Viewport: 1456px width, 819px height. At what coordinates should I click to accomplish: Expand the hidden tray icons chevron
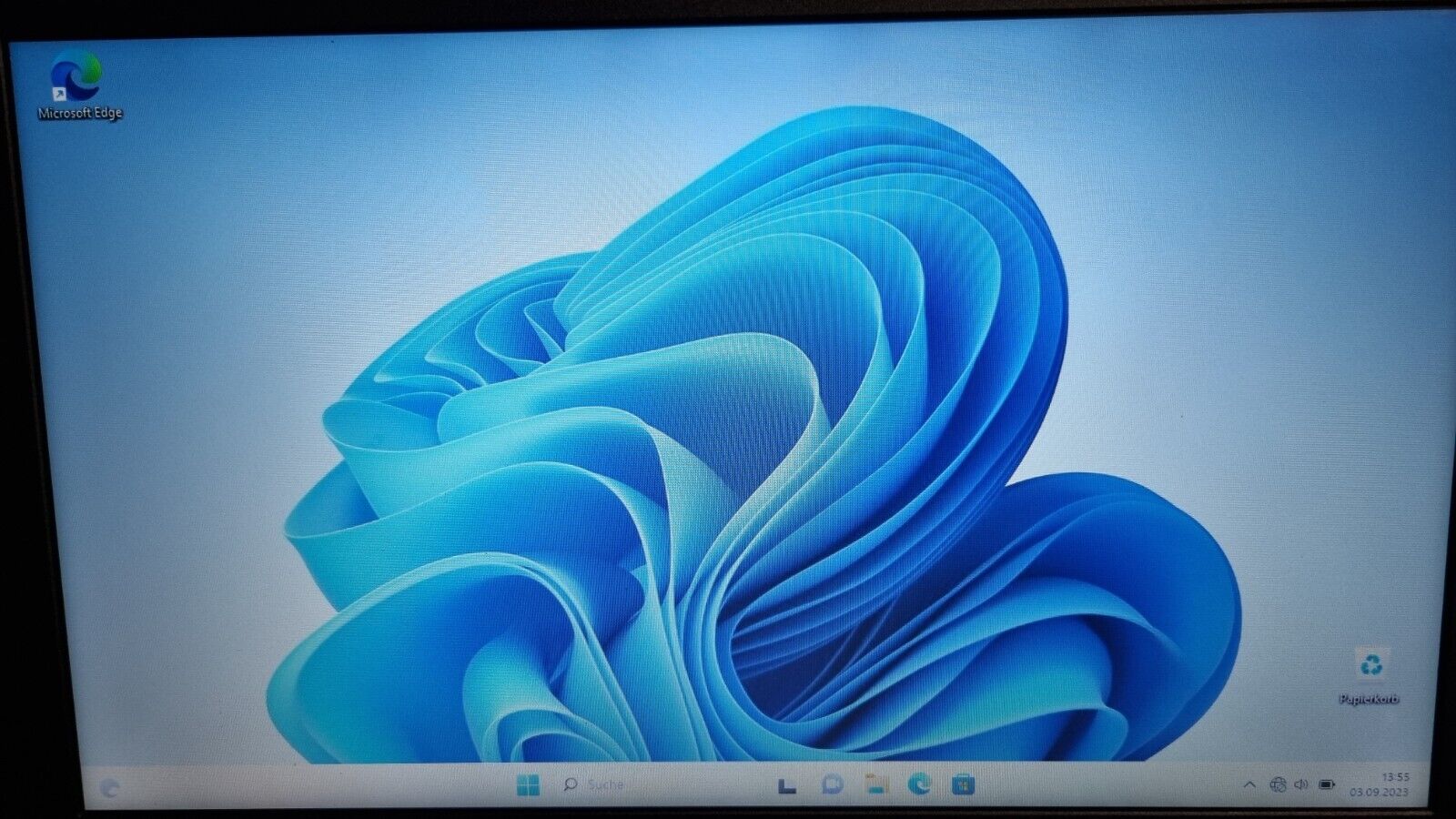1249,784
